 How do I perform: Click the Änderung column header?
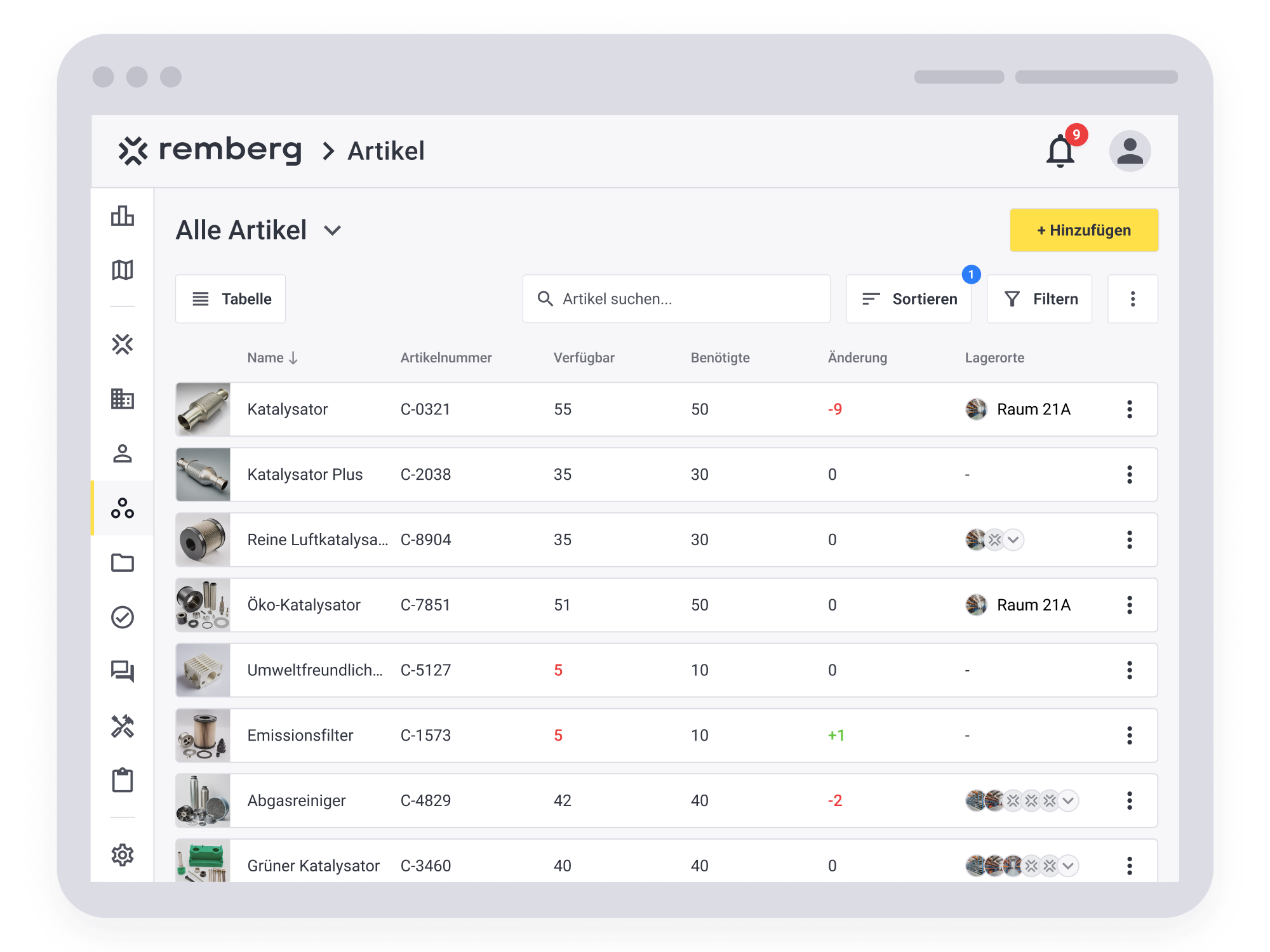pos(857,358)
